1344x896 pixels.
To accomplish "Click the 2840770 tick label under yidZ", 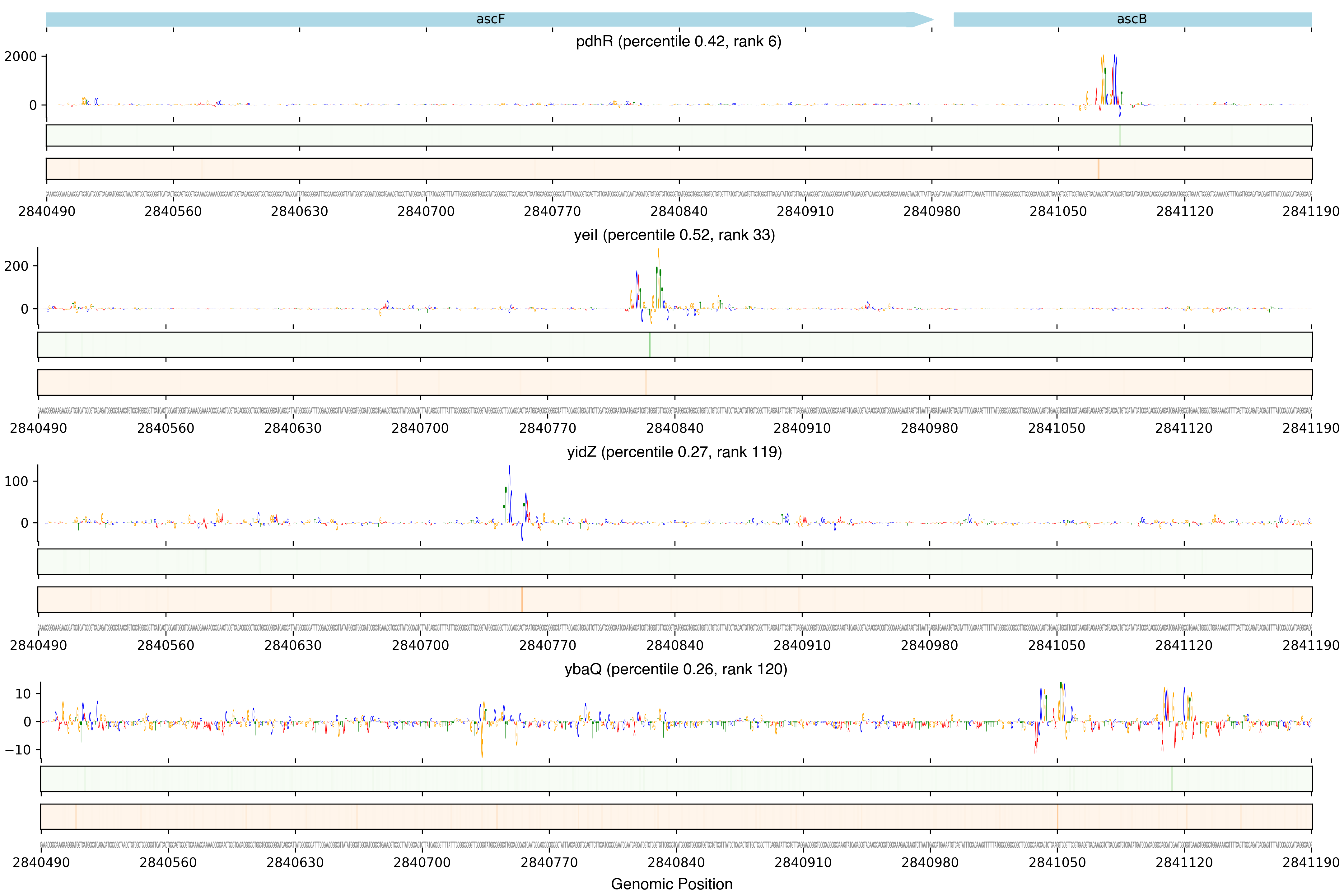I will tap(548, 646).
